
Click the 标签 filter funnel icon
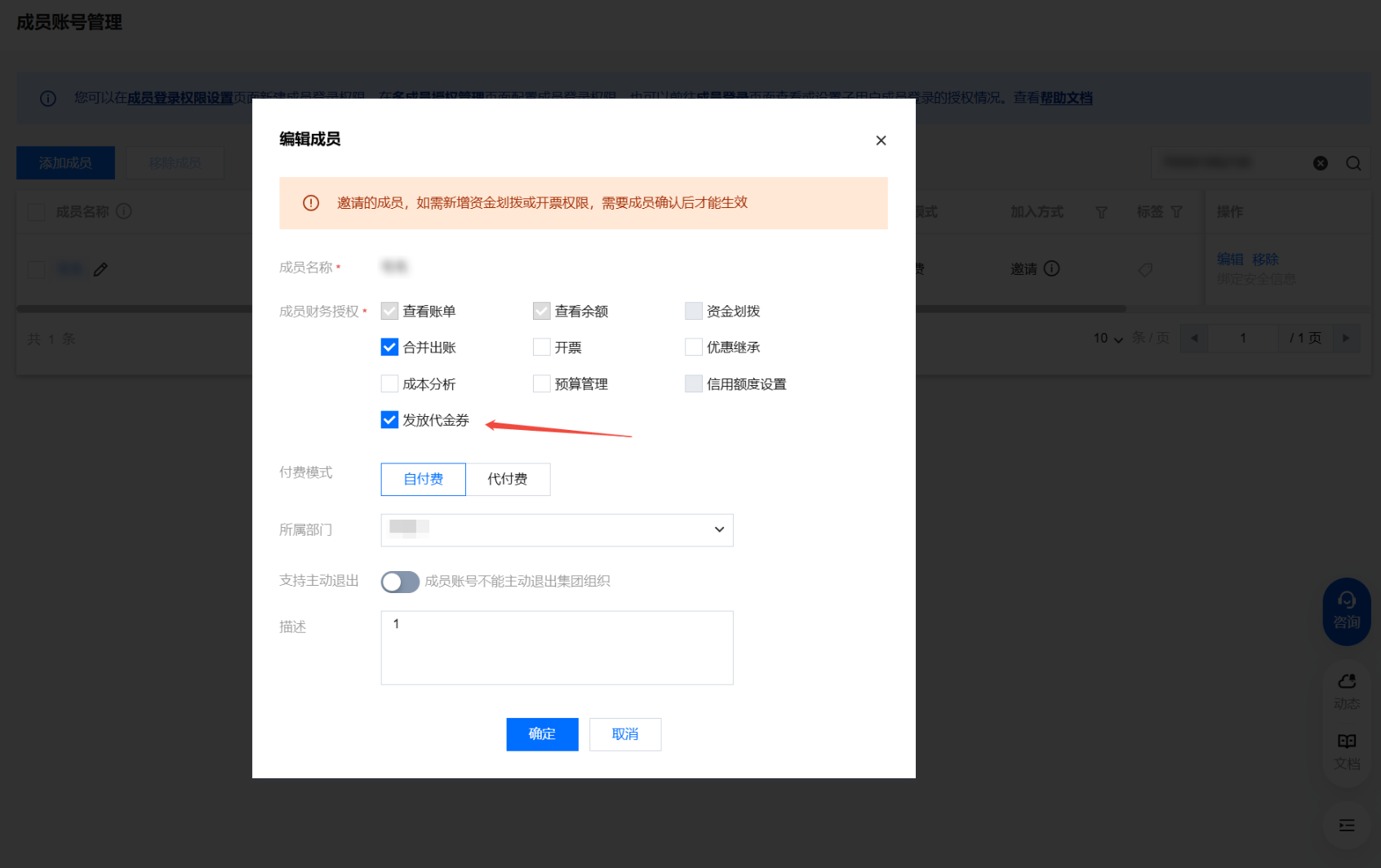point(1176,212)
